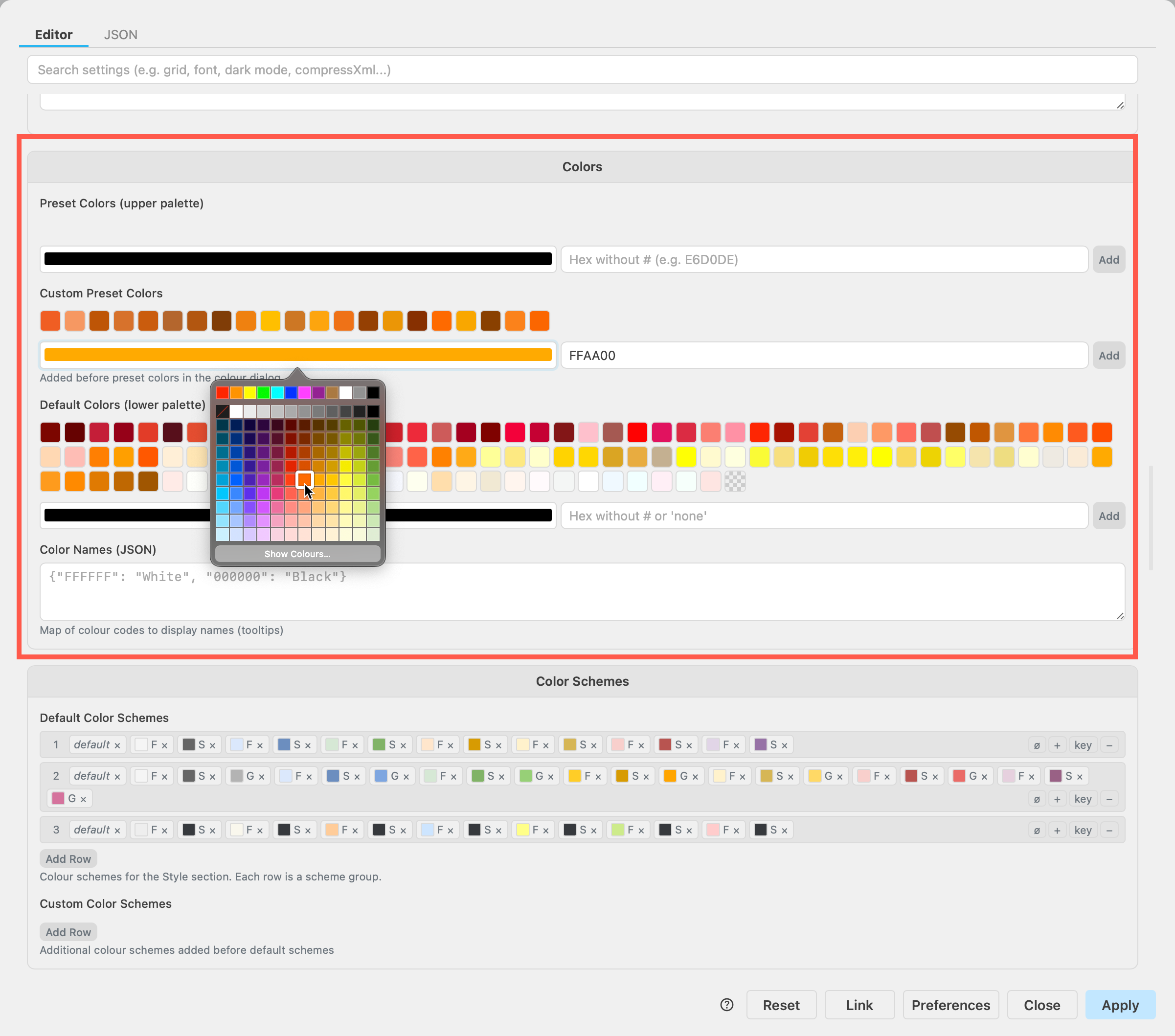1175x1036 pixels.
Task: Click the Link button
Action: (859, 1005)
